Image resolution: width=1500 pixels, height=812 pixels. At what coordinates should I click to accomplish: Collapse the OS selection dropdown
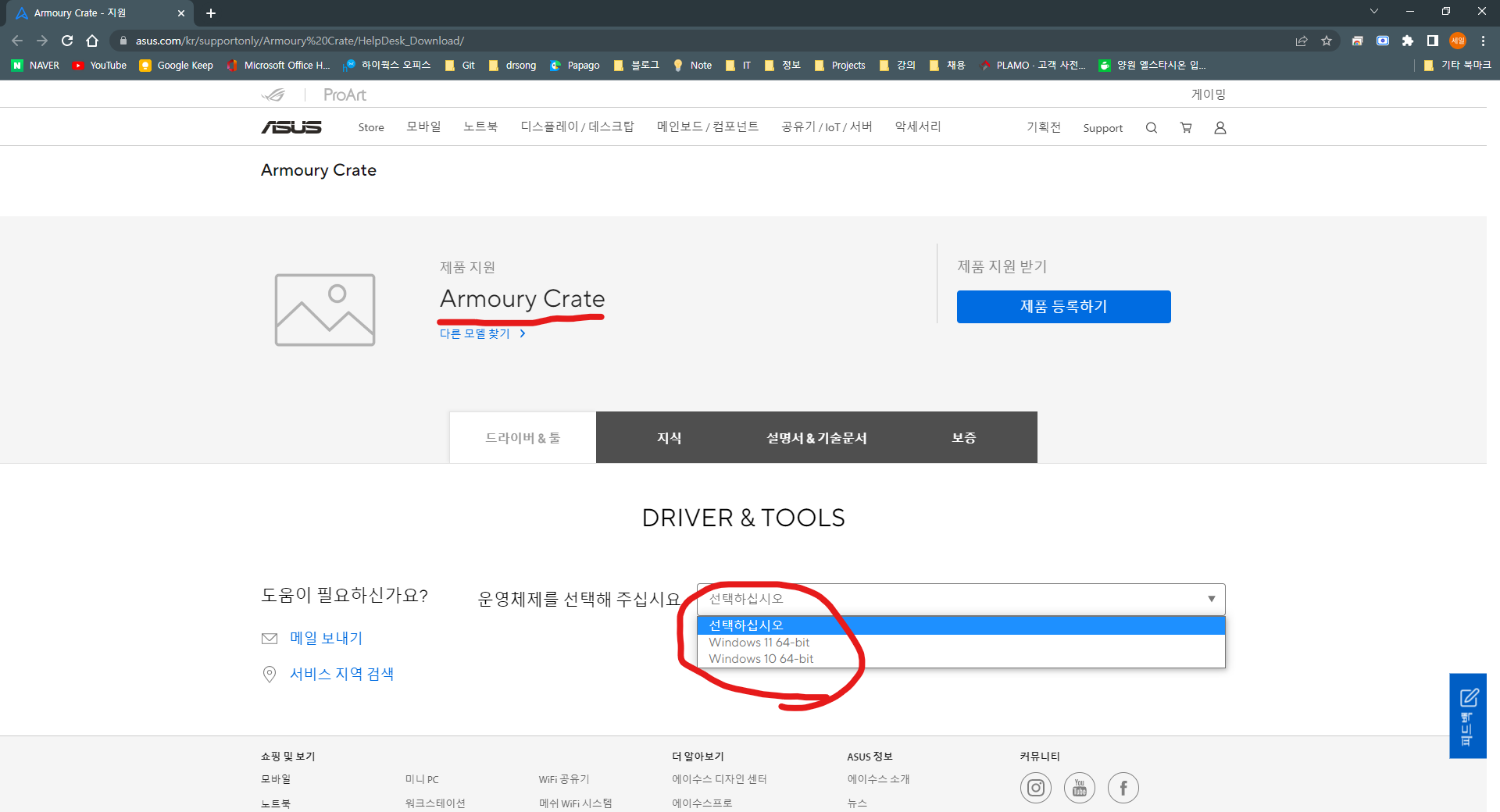[961, 599]
